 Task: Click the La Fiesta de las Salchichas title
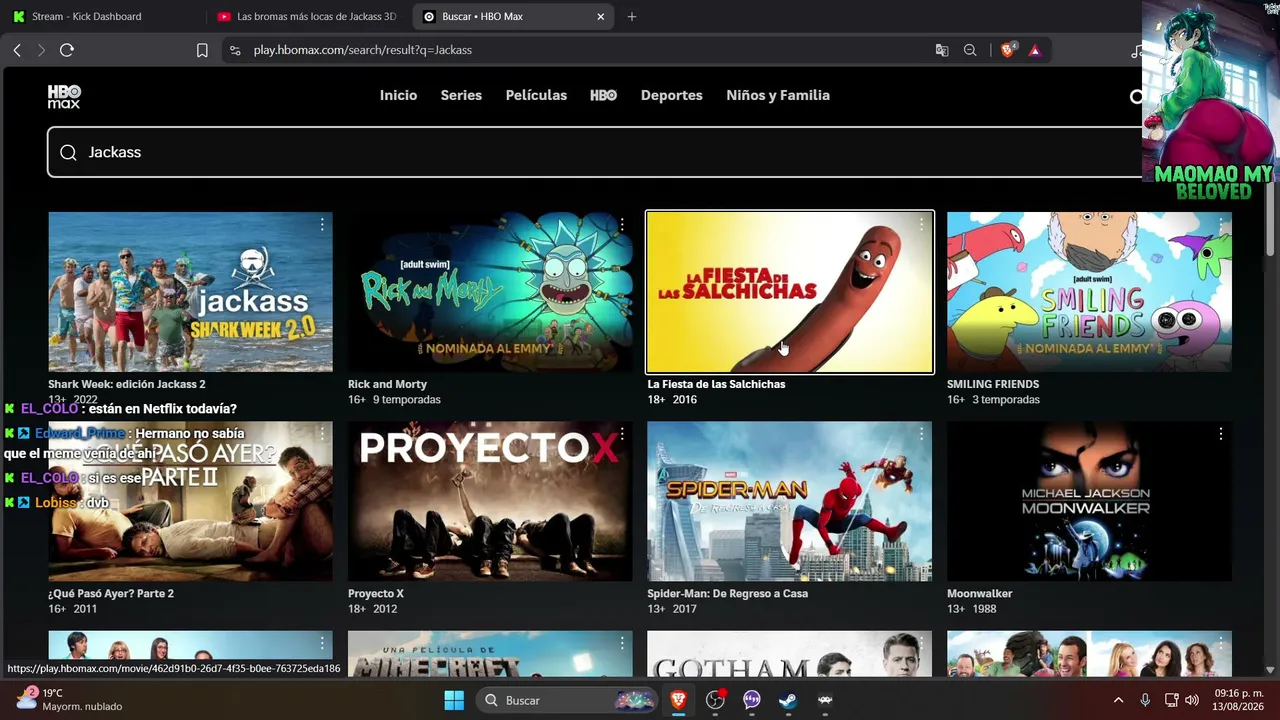click(x=716, y=384)
